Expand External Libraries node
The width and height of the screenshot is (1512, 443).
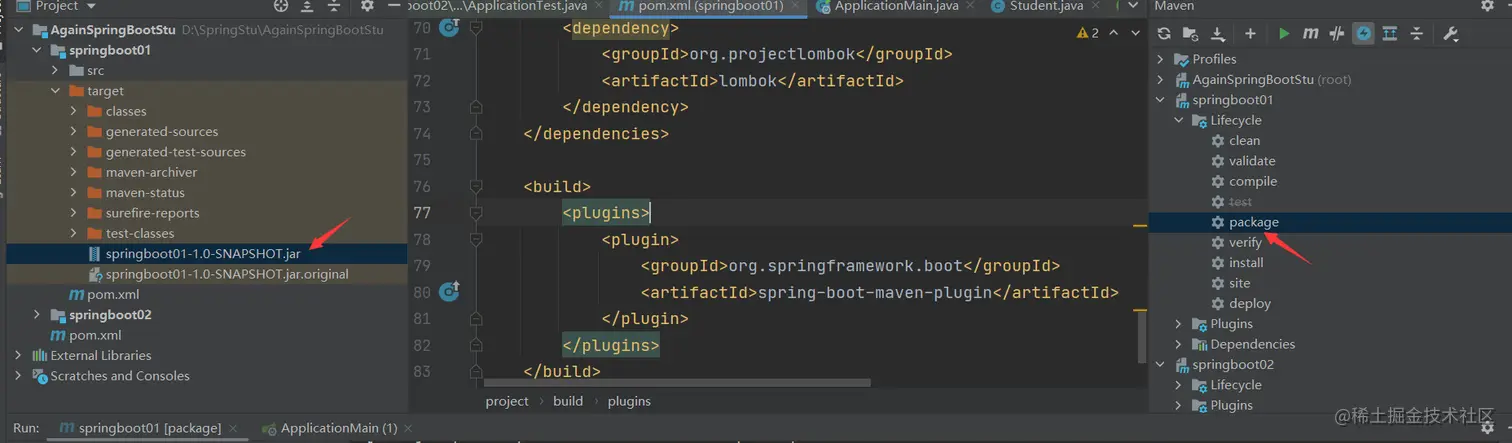(20, 355)
